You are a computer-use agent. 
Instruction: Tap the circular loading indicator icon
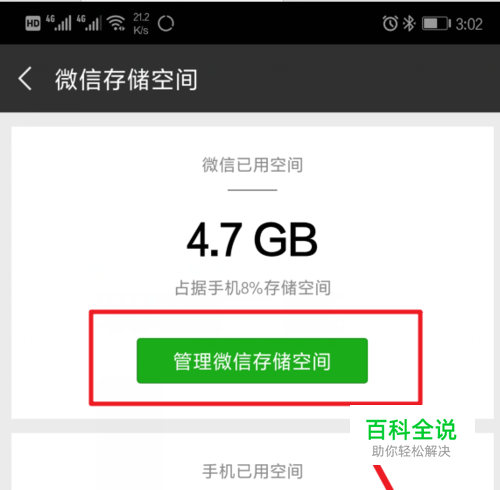166,24
